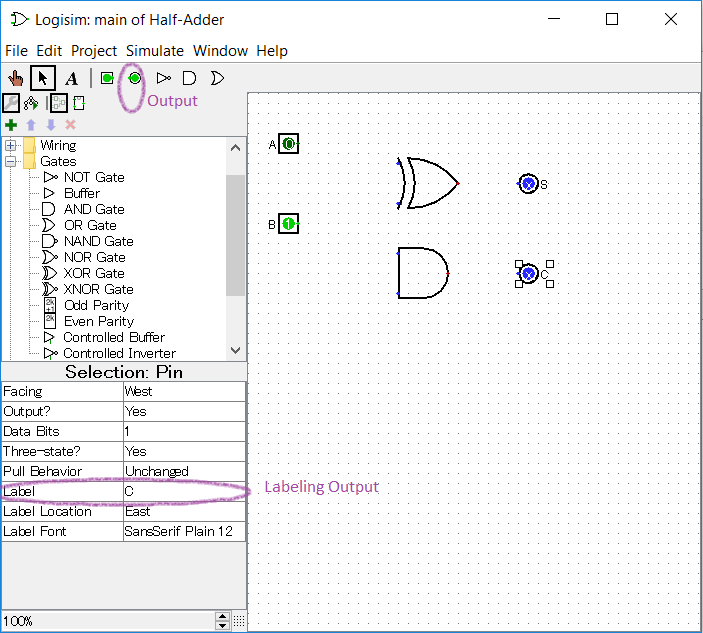Toggle input pin B value
703x633 pixels.
[x=289, y=224]
